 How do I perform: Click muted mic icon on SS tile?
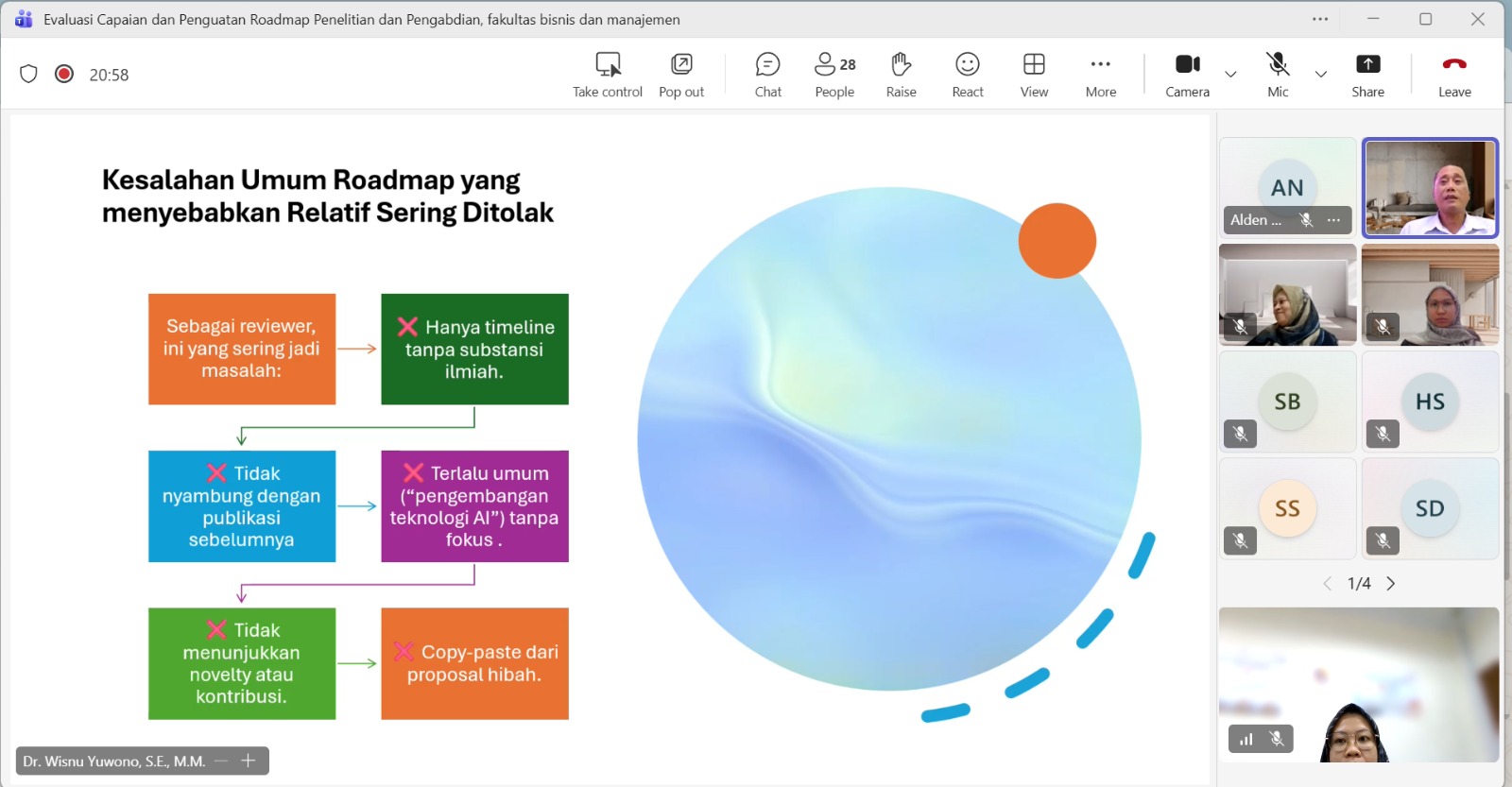pos(1240,540)
